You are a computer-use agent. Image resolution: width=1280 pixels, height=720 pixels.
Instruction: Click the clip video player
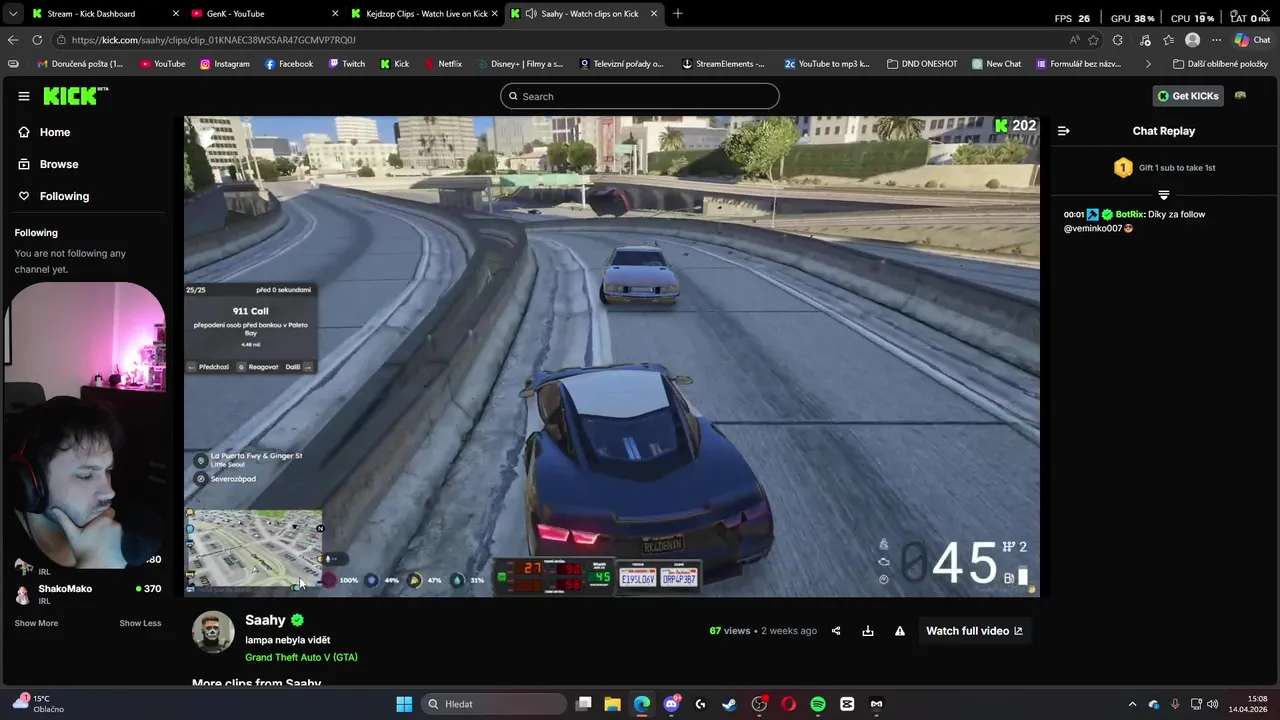[x=612, y=357]
